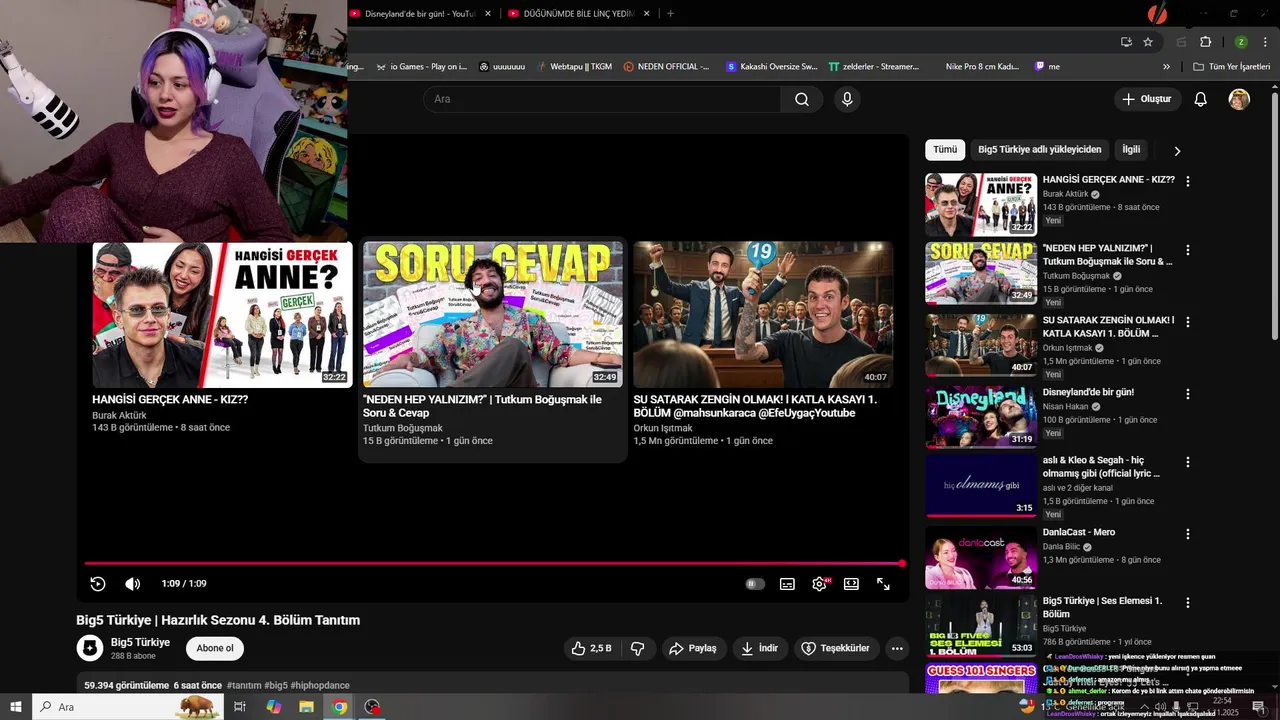Expand hidden bookmarks with double chevron
The width and height of the screenshot is (1280, 720).
pos(1166,67)
